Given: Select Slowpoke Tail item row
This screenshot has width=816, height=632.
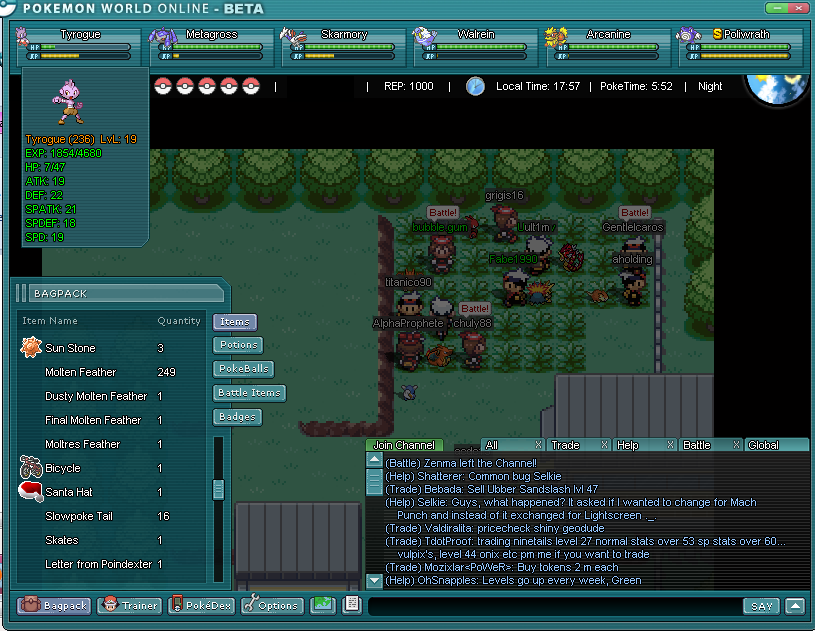Looking at the screenshot, I should pos(110,516).
